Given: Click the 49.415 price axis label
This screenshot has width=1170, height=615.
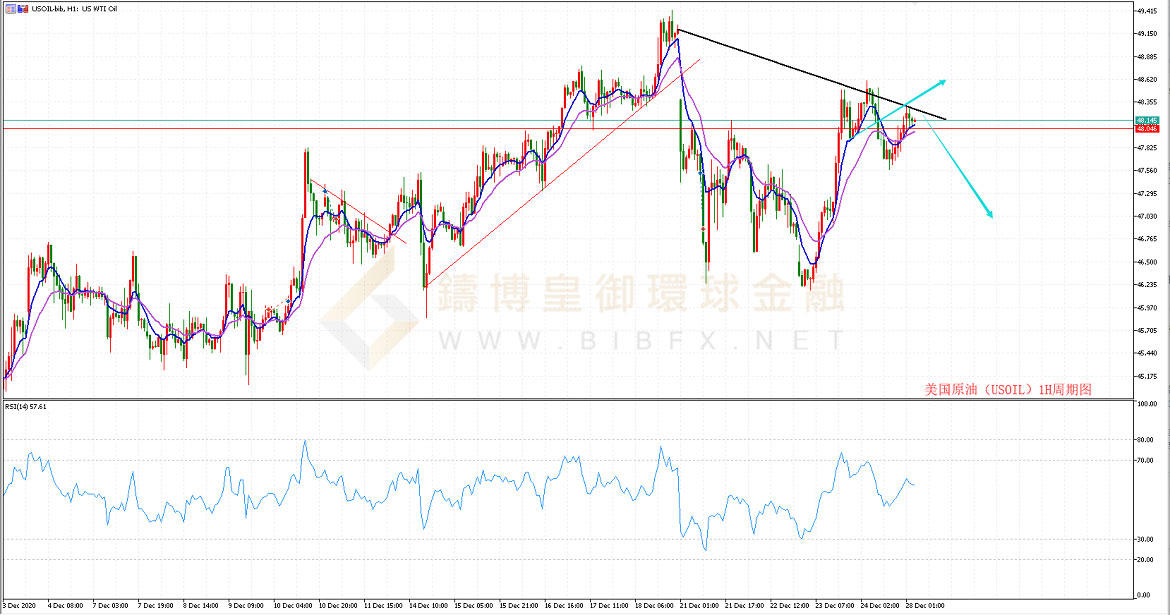Looking at the screenshot, I should tap(1148, 11).
